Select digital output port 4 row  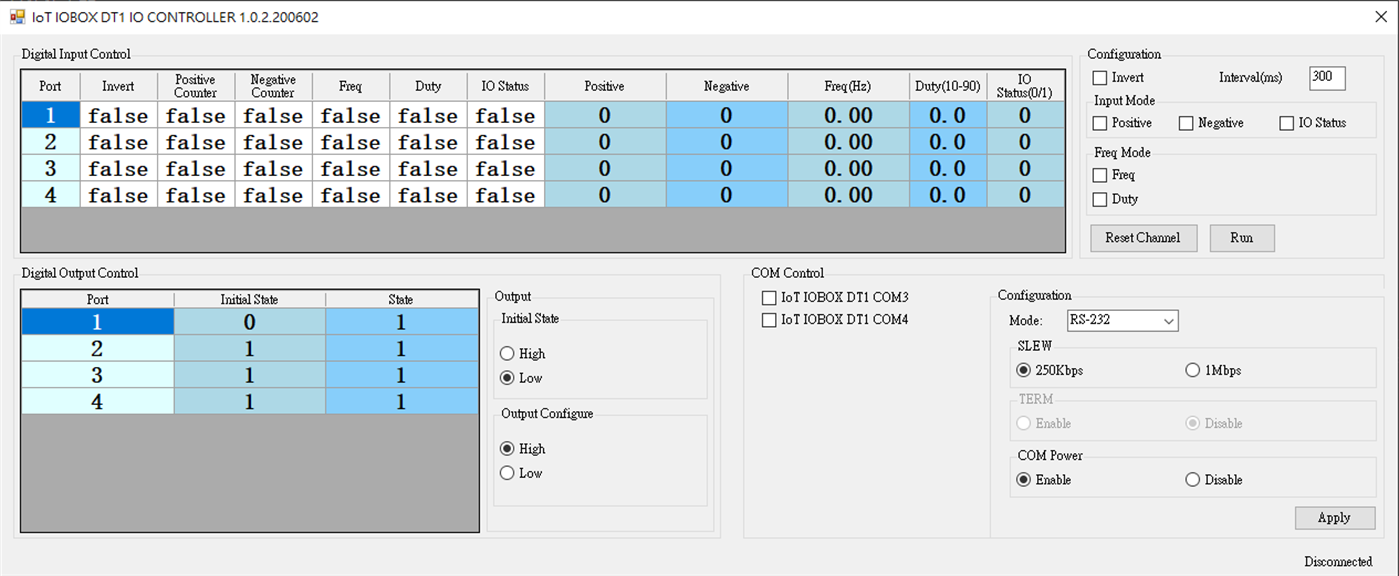pos(97,402)
